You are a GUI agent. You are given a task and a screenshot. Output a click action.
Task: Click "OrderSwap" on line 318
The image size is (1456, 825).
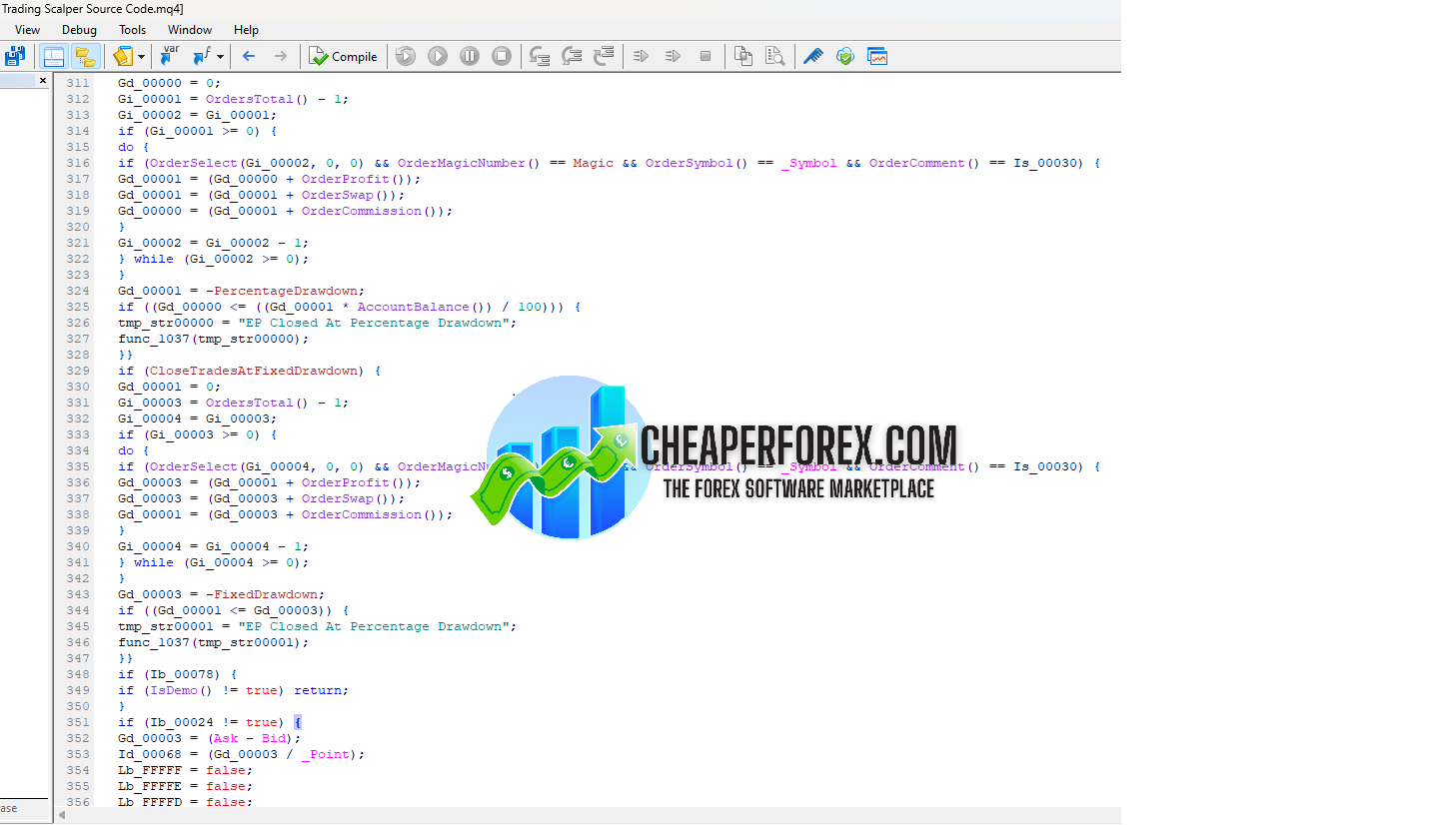click(338, 195)
